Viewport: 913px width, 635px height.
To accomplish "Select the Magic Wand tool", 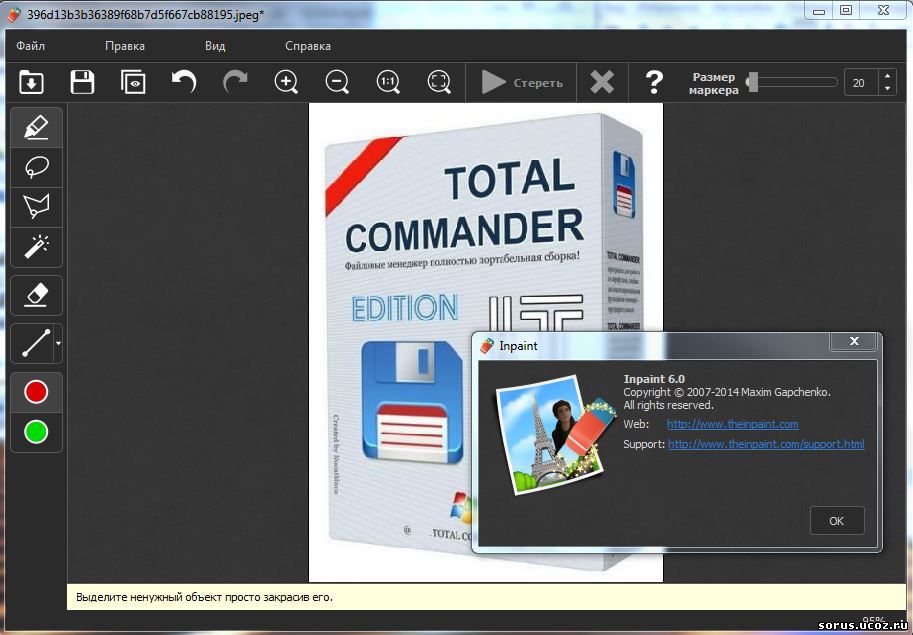I will 36,246.
